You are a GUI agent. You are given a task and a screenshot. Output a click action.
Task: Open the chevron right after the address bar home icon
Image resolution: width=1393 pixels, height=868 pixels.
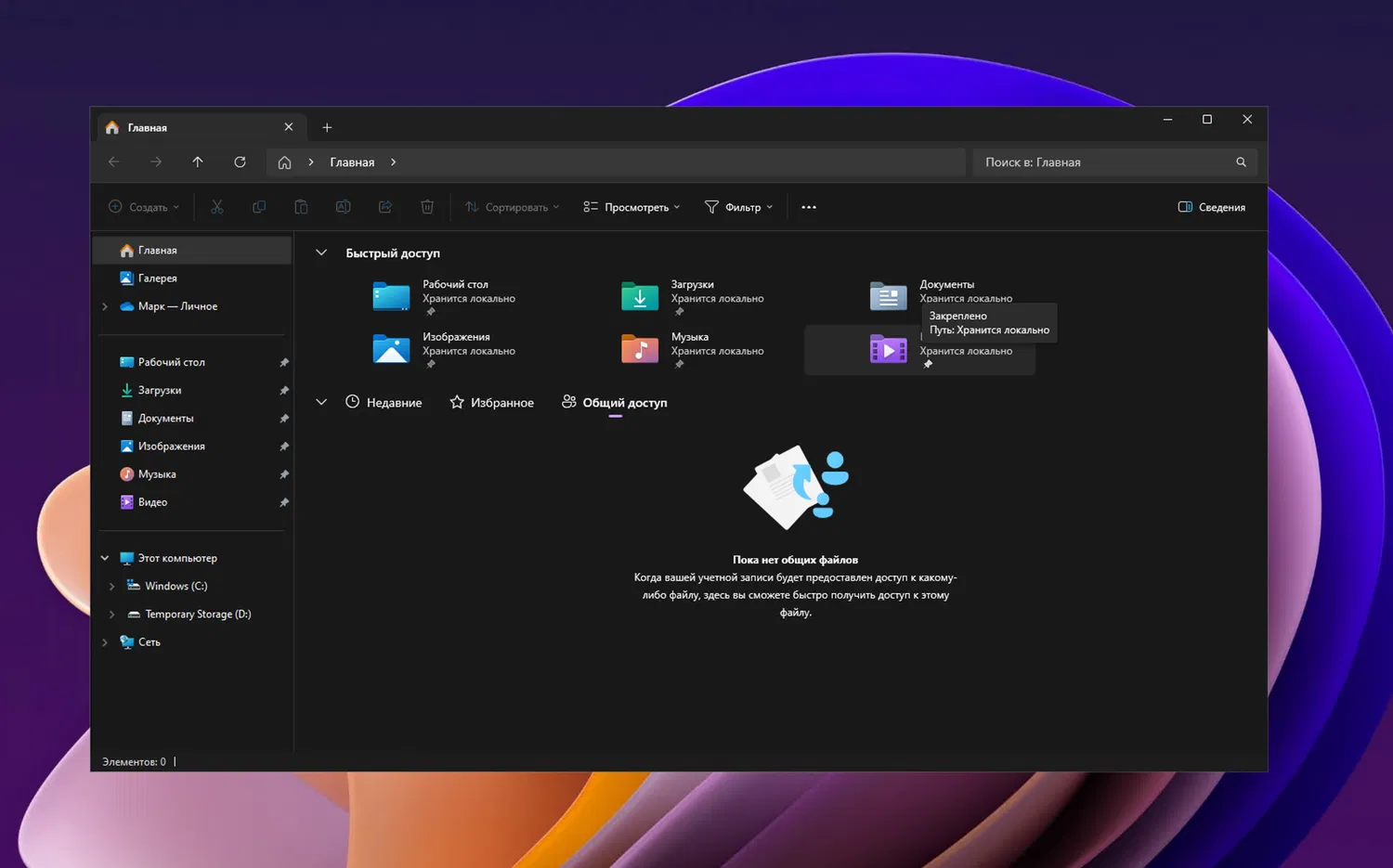311,162
